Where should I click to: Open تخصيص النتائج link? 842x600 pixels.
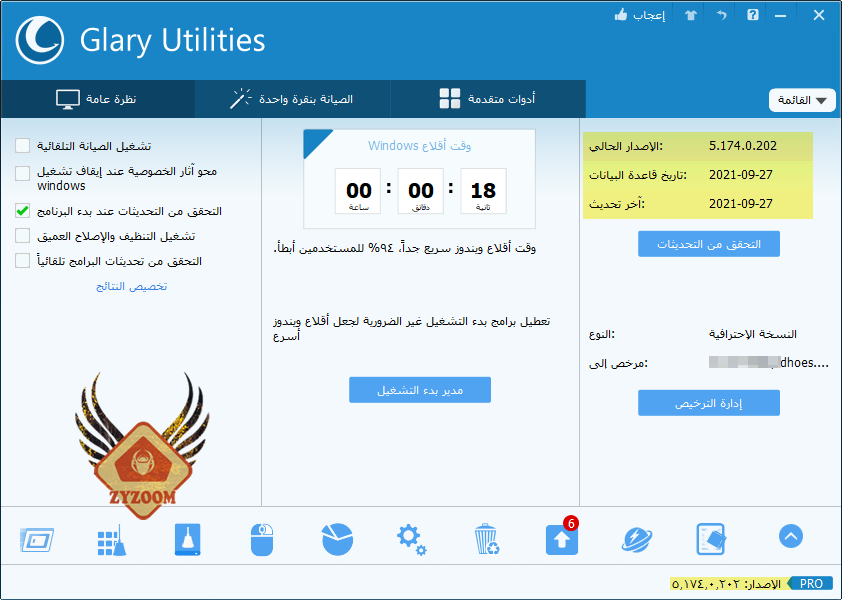(132, 286)
